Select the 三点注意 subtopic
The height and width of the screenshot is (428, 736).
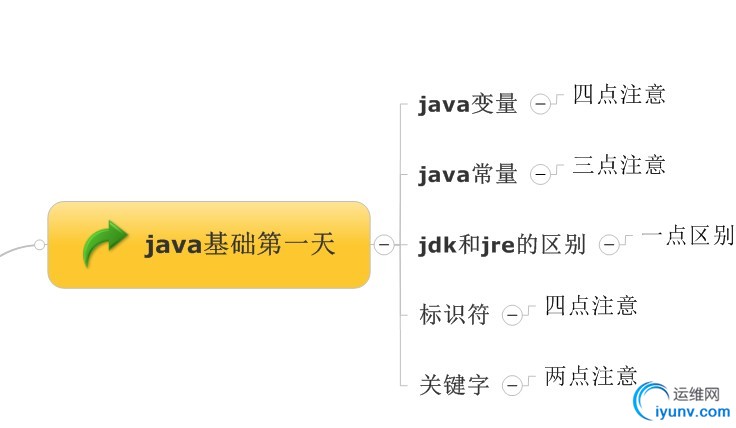[619, 165]
